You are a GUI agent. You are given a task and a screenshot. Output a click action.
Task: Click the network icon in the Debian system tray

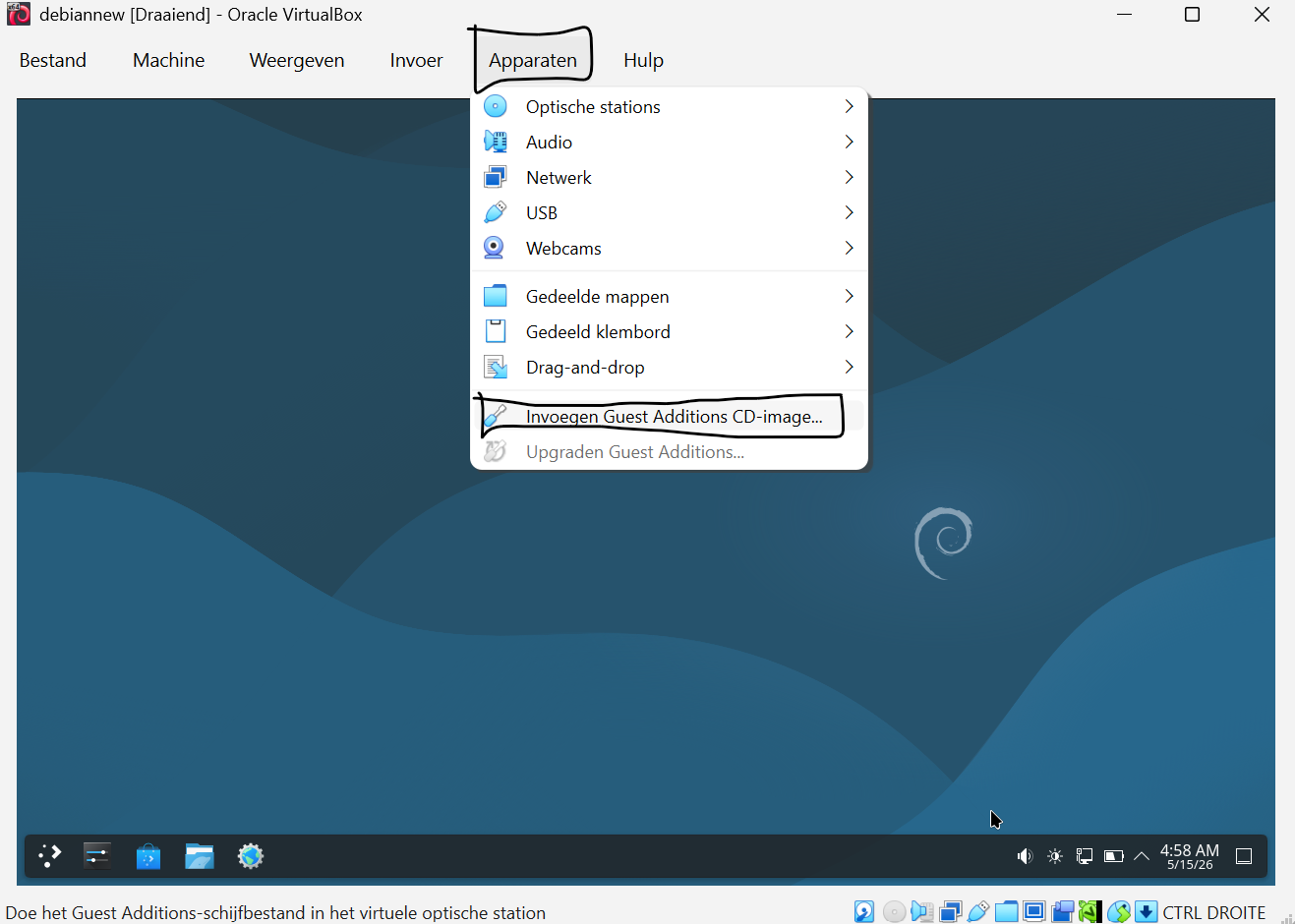(1085, 856)
